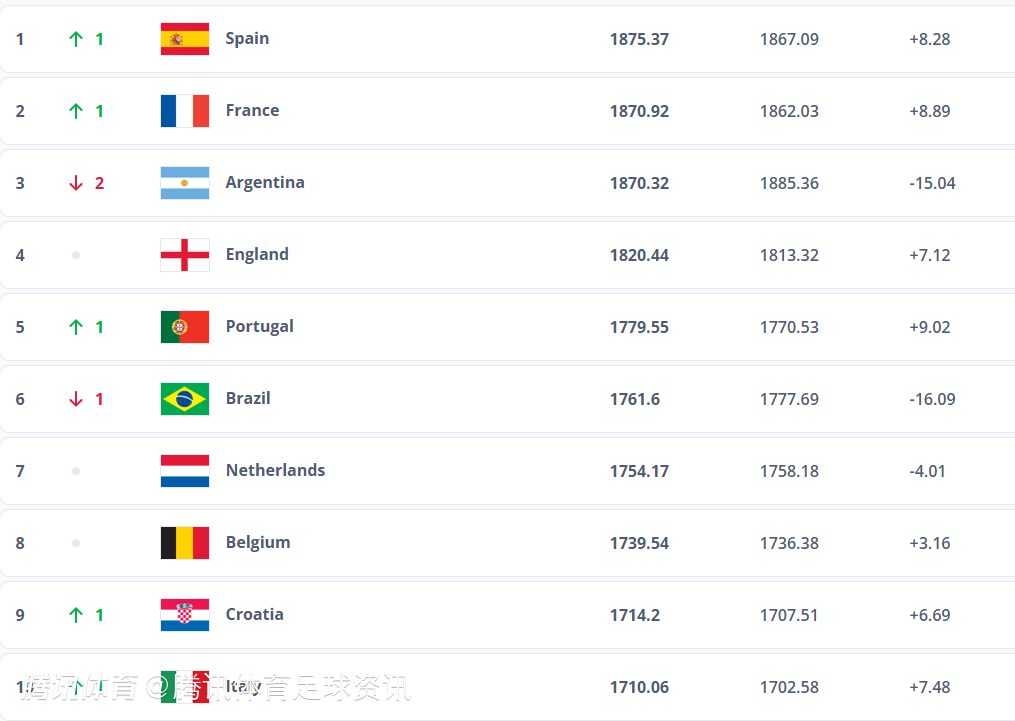Click the England flag icon

[x=185, y=255]
